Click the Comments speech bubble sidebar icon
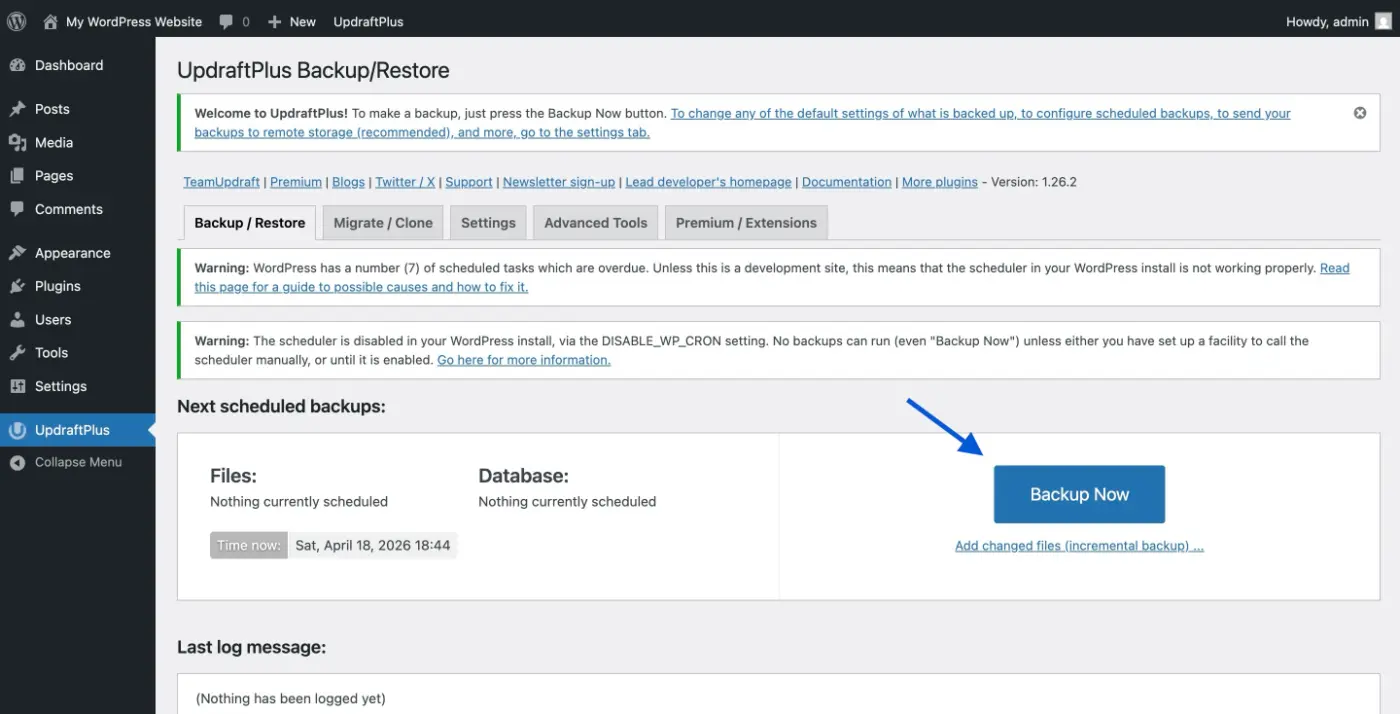 click(17, 209)
